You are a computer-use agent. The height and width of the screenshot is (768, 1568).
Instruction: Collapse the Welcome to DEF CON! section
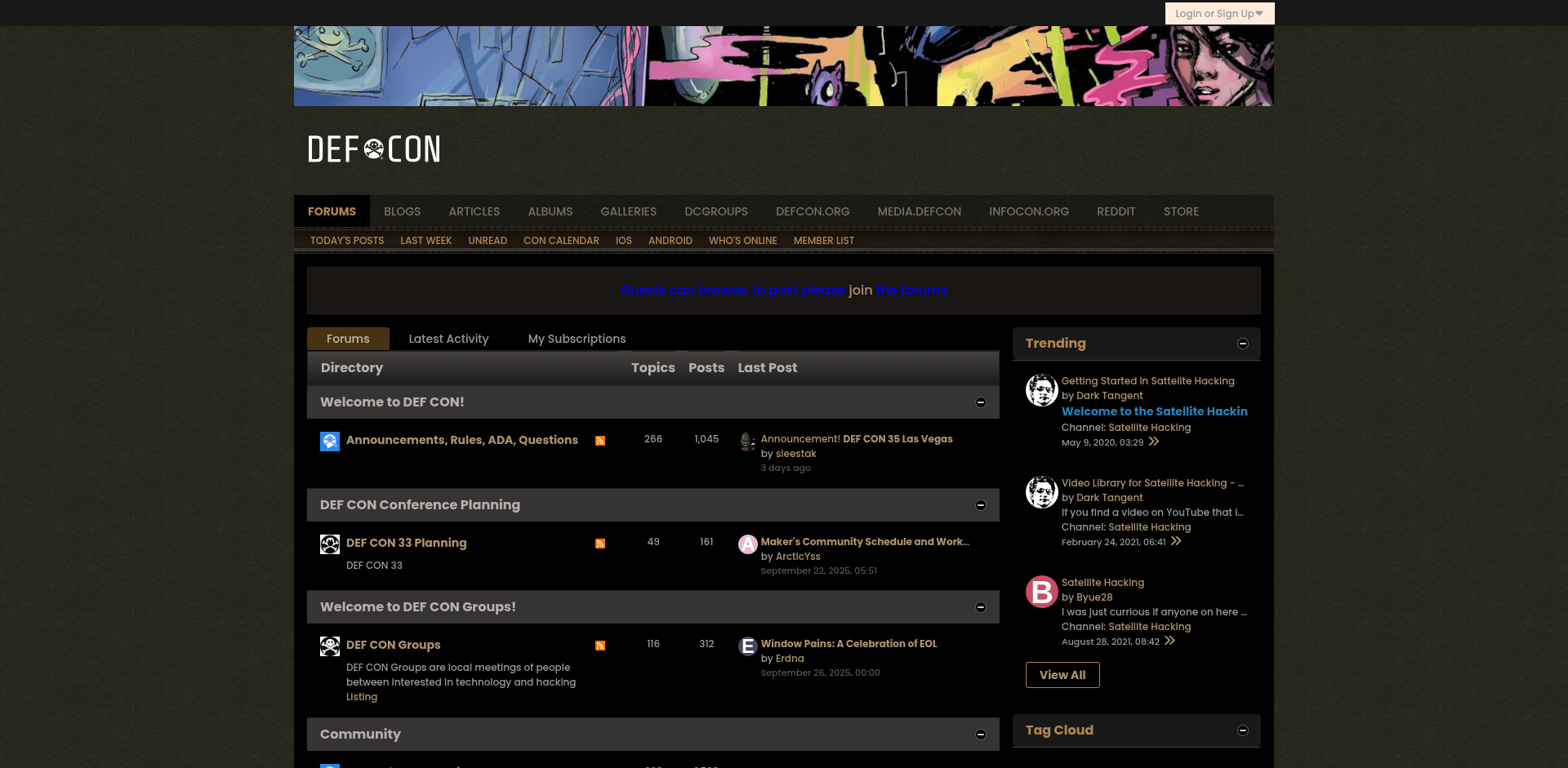click(981, 402)
